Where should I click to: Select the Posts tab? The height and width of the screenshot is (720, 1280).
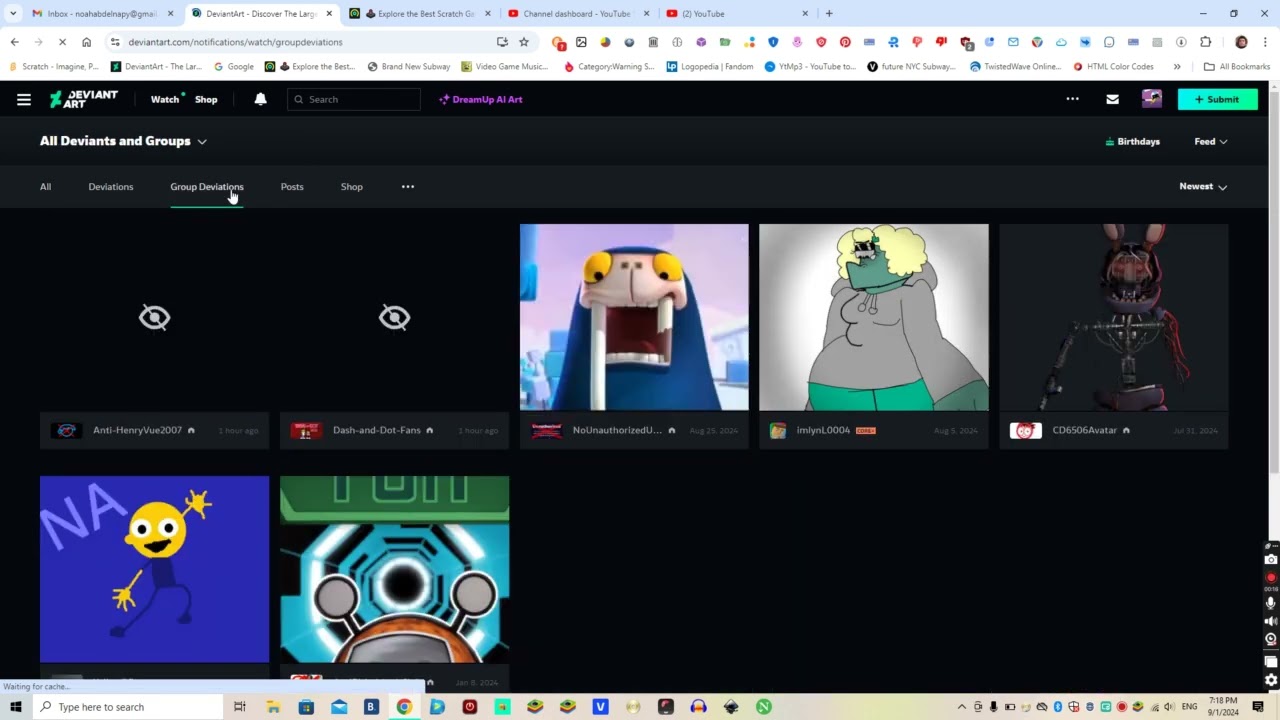coord(292,186)
